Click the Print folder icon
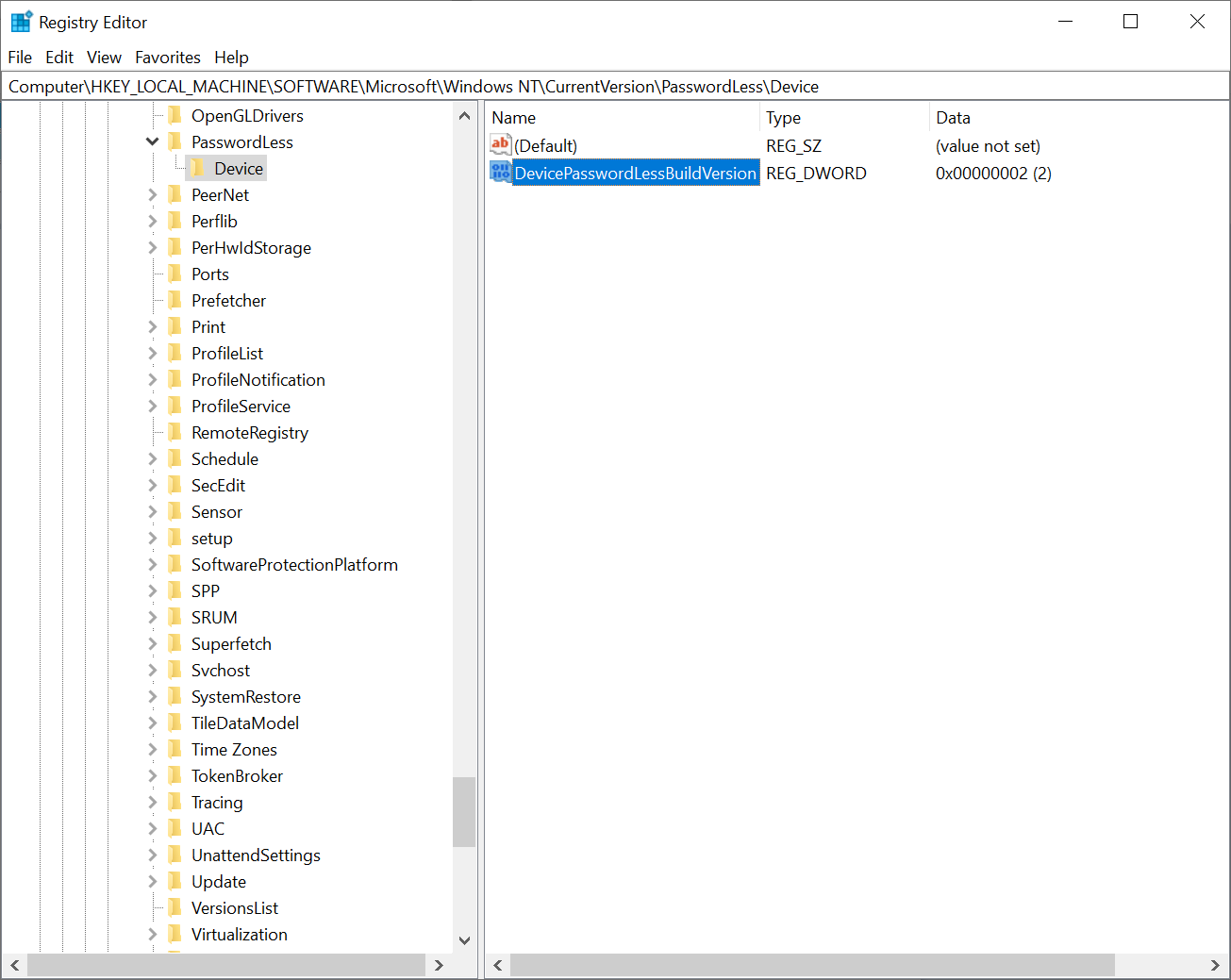 pyautogui.click(x=175, y=327)
